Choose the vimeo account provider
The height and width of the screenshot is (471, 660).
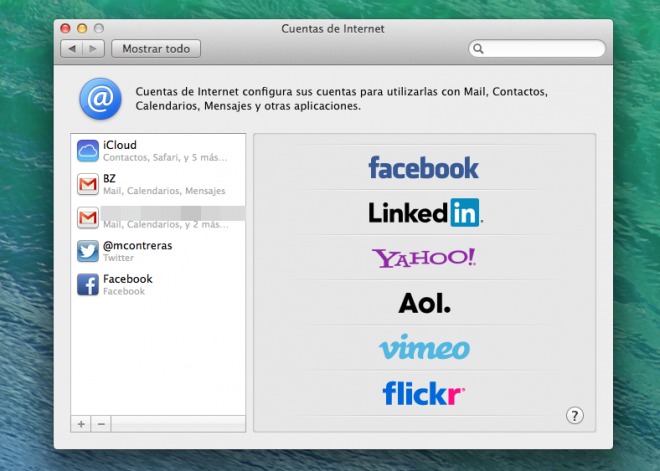tap(424, 347)
